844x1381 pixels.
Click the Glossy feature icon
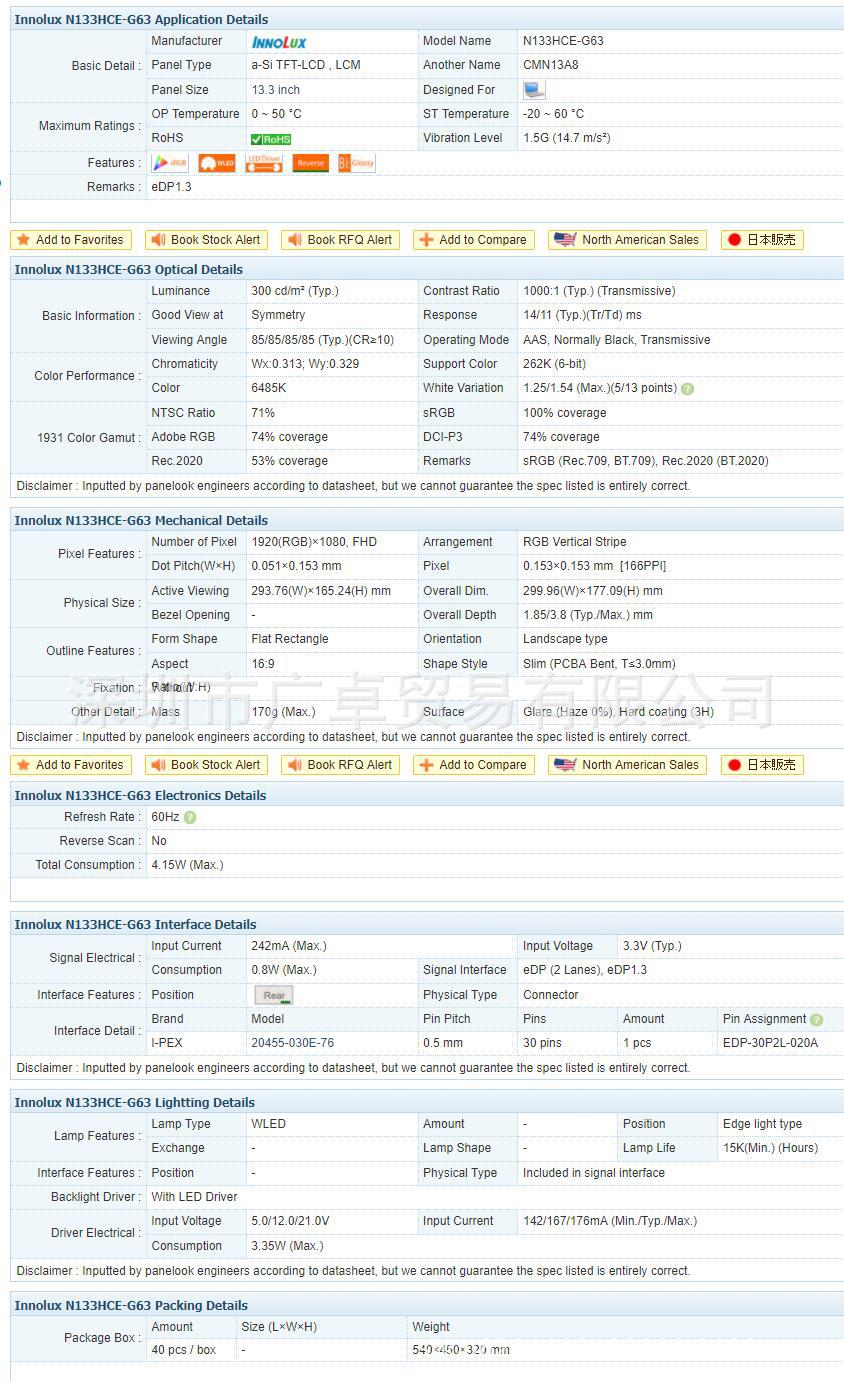click(x=357, y=163)
